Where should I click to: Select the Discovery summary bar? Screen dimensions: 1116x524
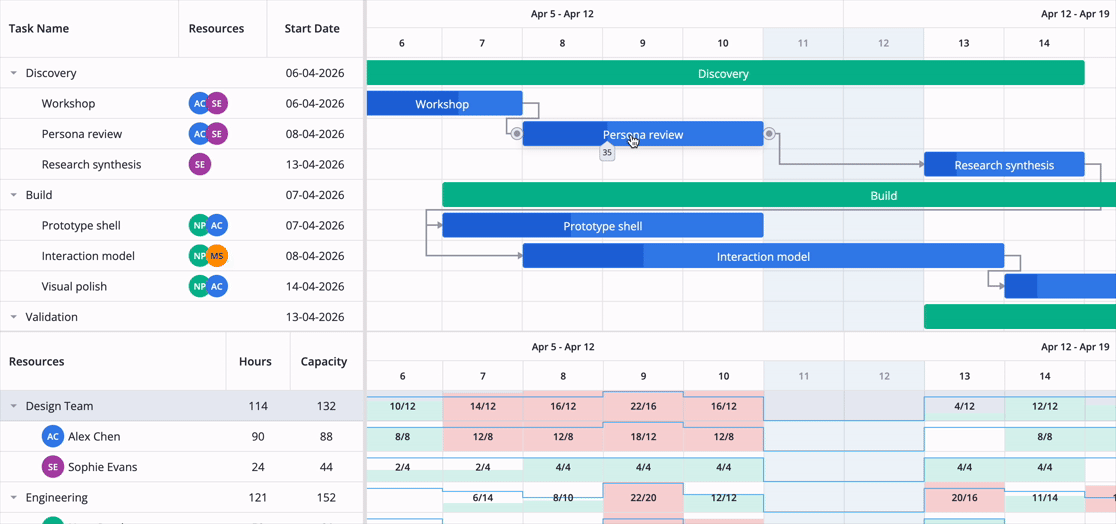725,73
